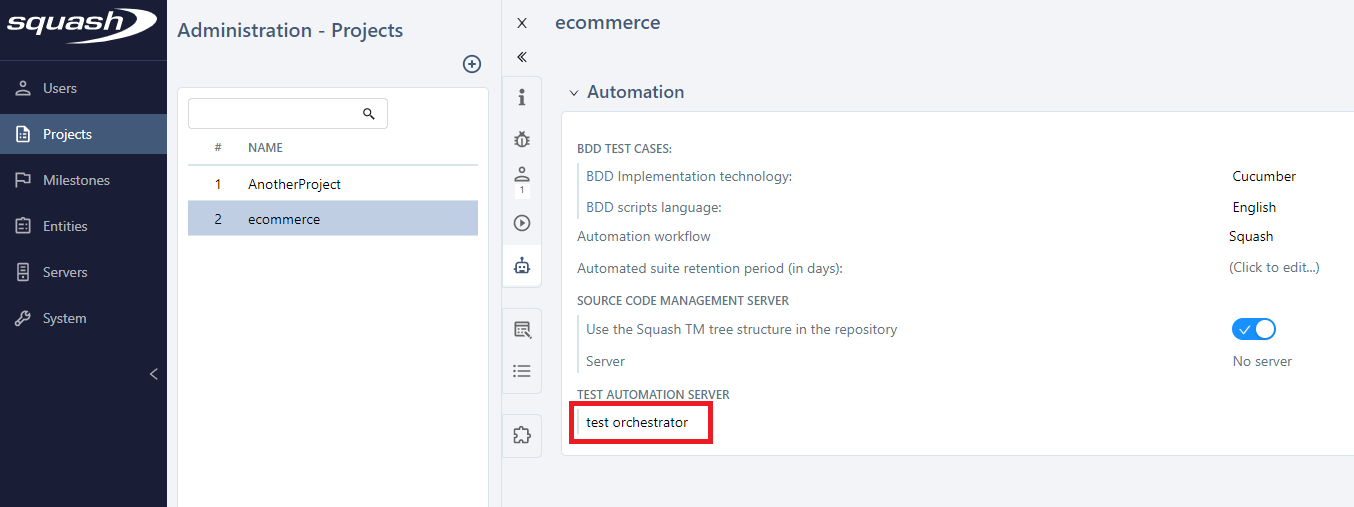Select the automation robot icon
The width and height of the screenshot is (1354, 507).
(x=521, y=266)
